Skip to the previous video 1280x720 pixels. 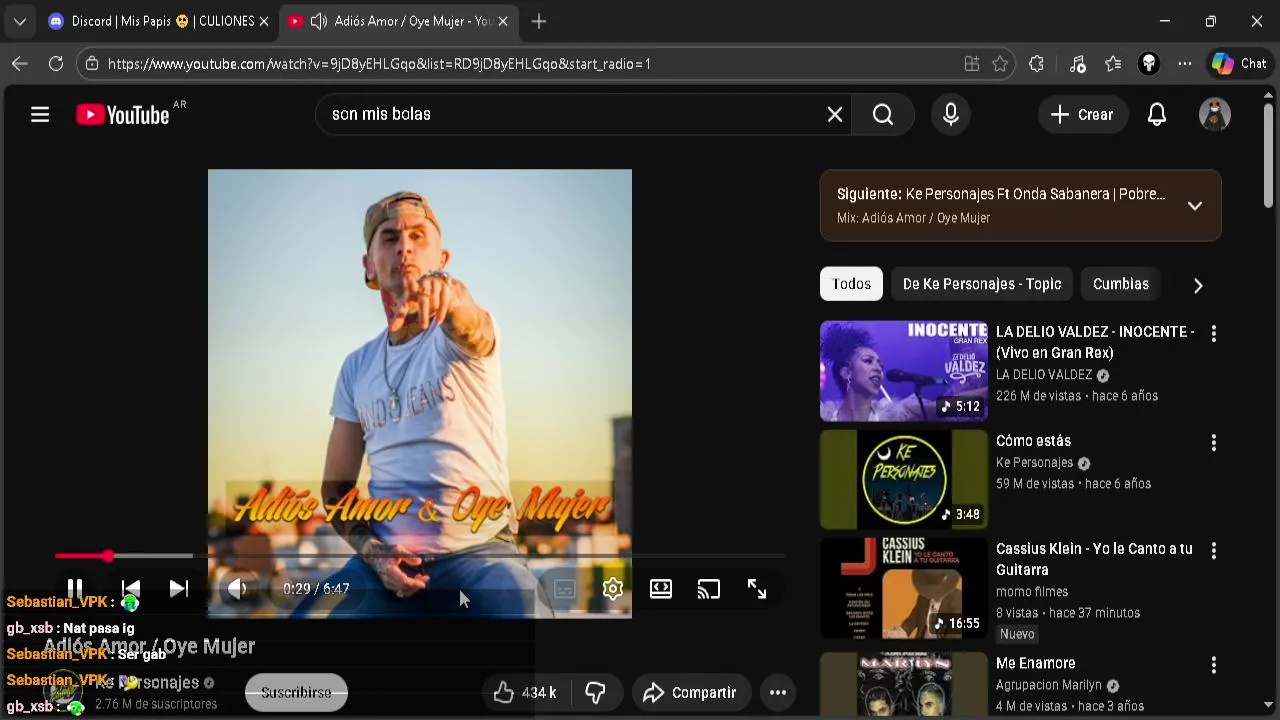pos(131,589)
